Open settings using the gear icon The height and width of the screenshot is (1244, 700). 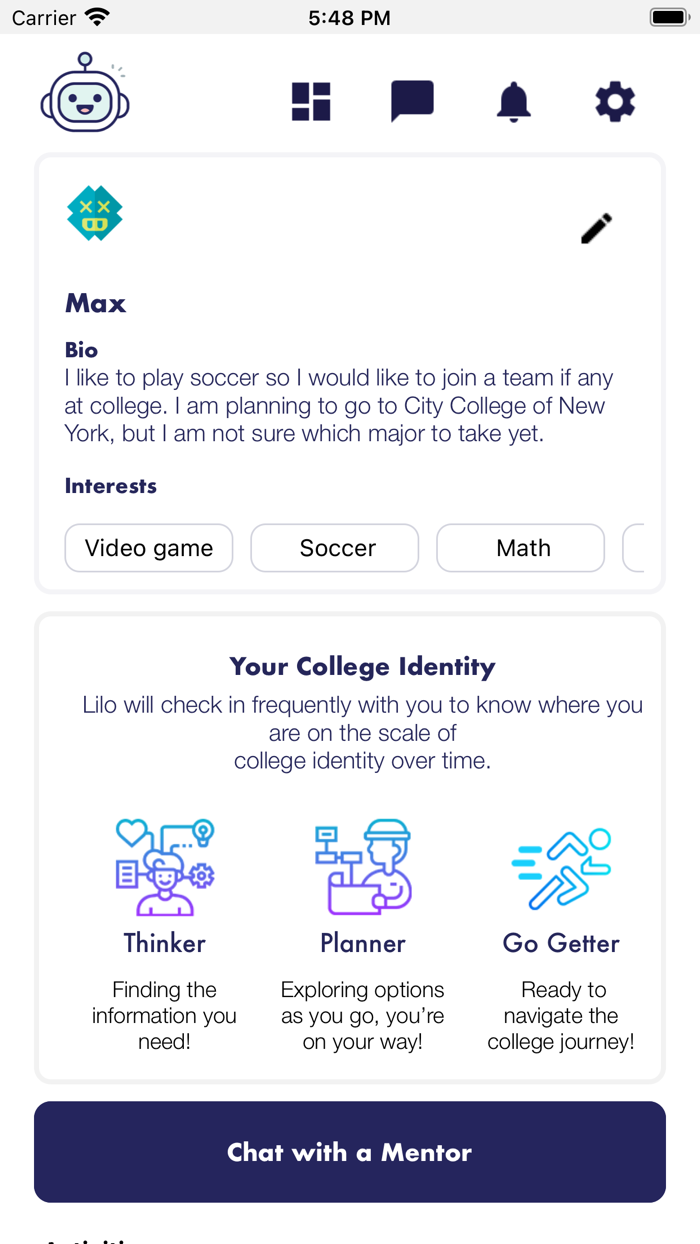tap(614, 101)
